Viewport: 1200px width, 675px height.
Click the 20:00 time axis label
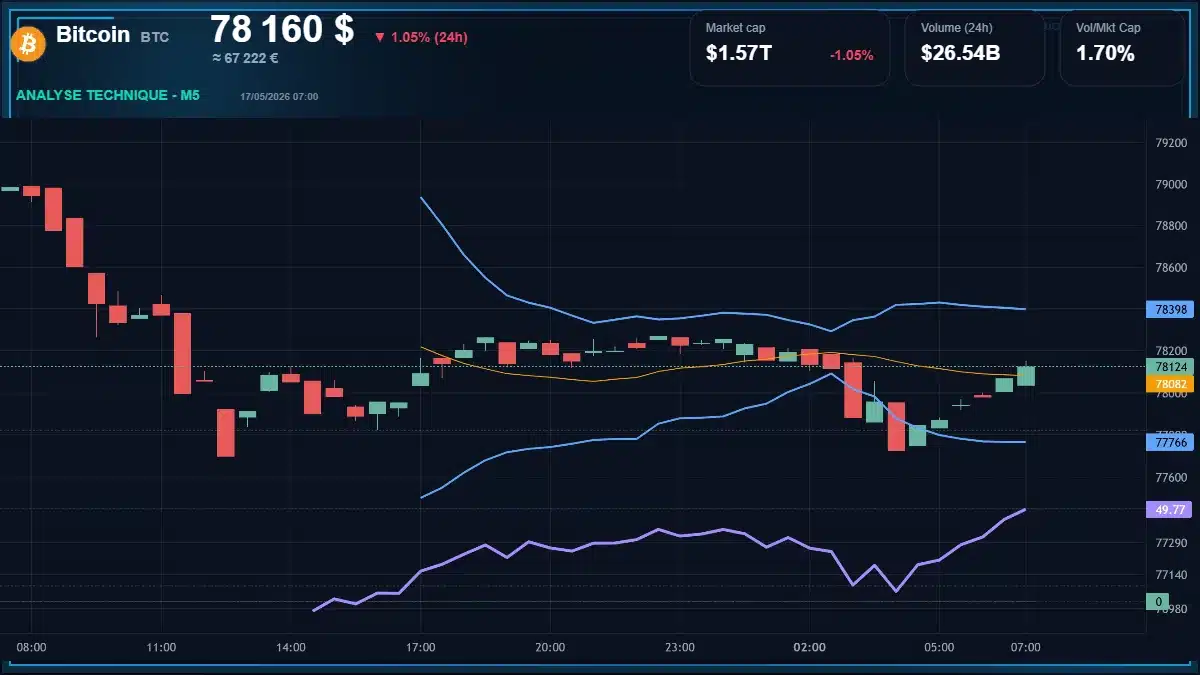[550, 648]
